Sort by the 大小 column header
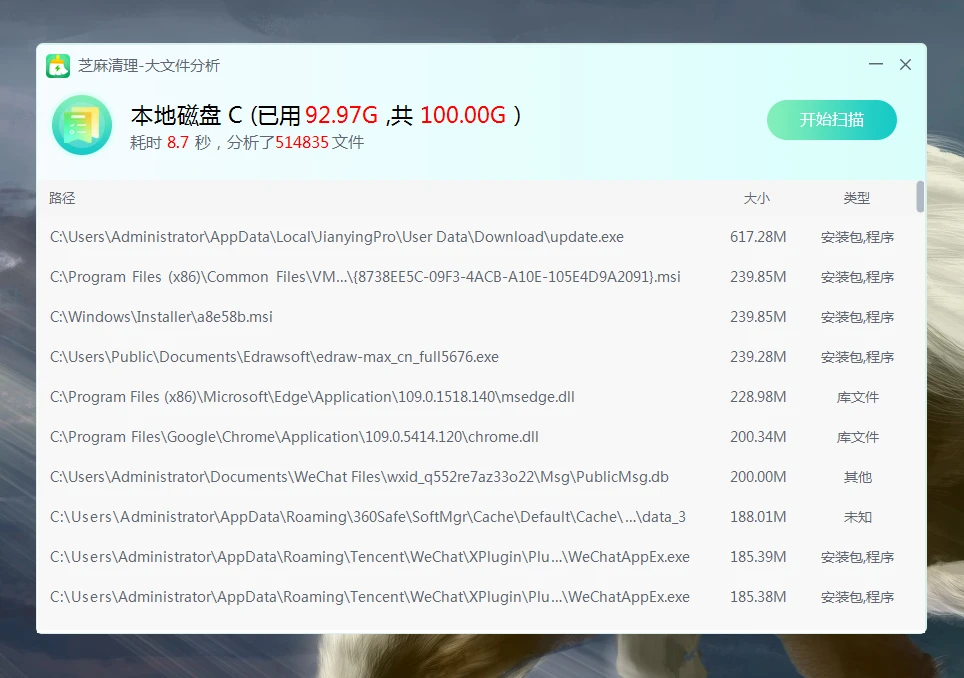Image resolution: width=964 pixels, height=678 pixels. point(757,198)
